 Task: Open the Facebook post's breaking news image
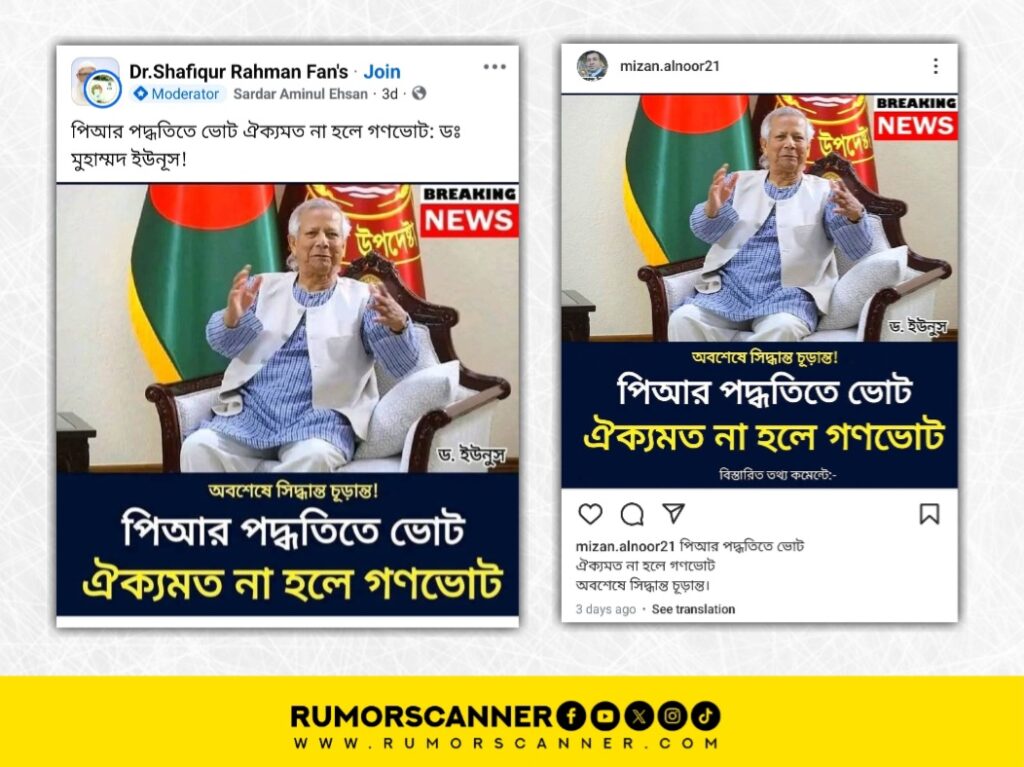tap(287, 400)
